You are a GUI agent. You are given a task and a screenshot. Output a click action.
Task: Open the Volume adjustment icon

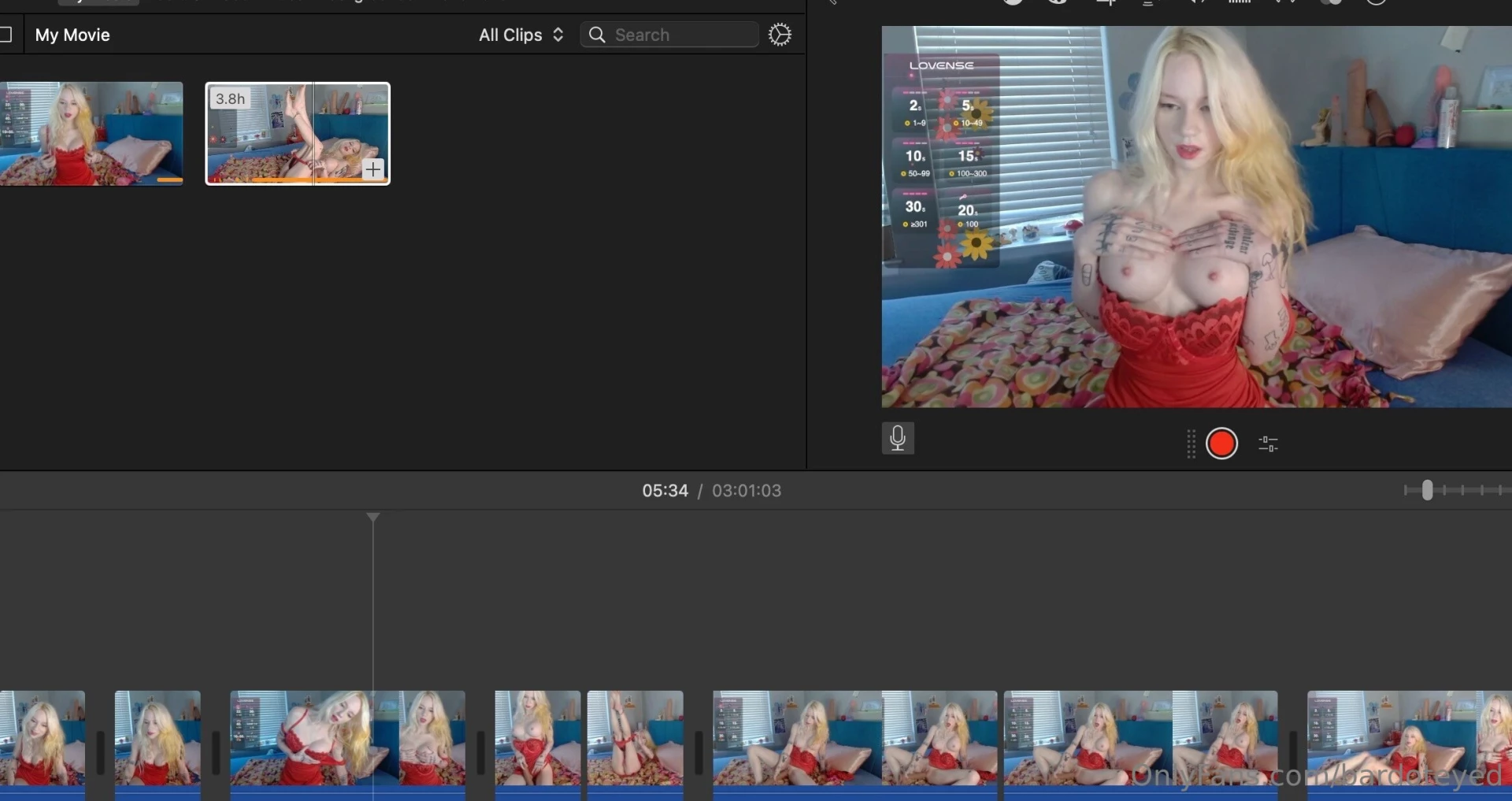tap(1195, 3)
